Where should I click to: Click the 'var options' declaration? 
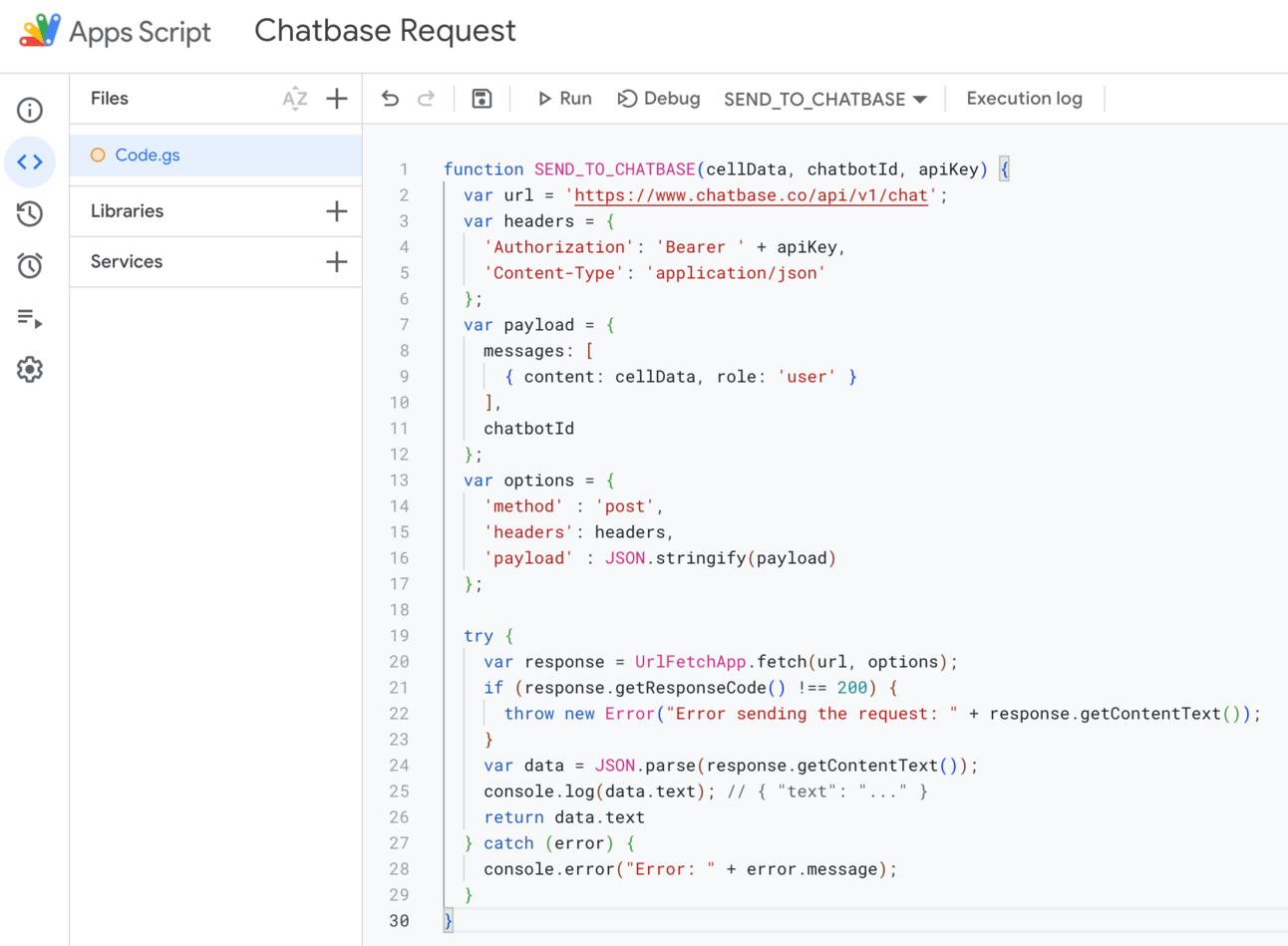(x=538, y=480)
